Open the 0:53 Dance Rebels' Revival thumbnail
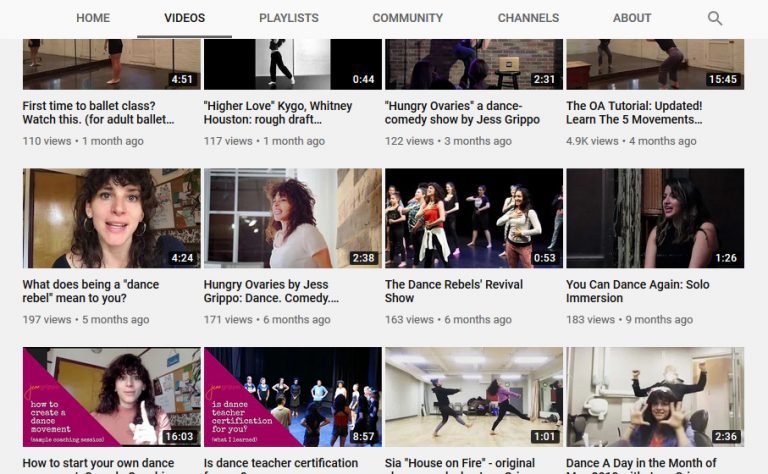Screen dimensions: 768x474 tap(473, 218)
